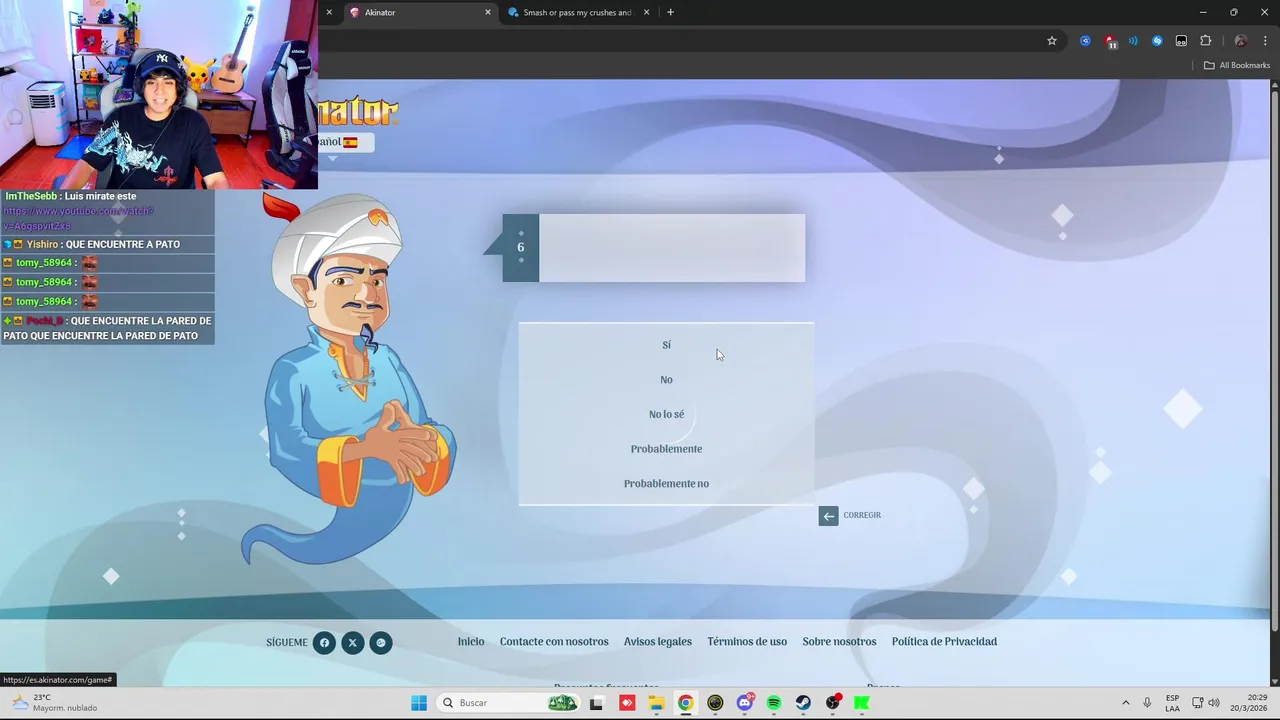Open the Avisos legales link
Viewport: 1280px width, 720px height.
pyautogui.click(x=658, y=642)
